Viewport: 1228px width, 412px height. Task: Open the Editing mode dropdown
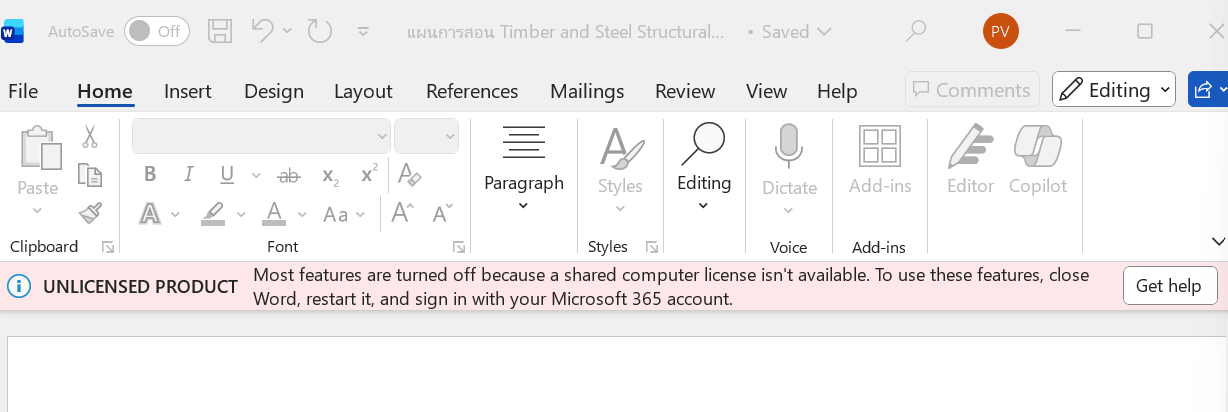[1114, 90]
